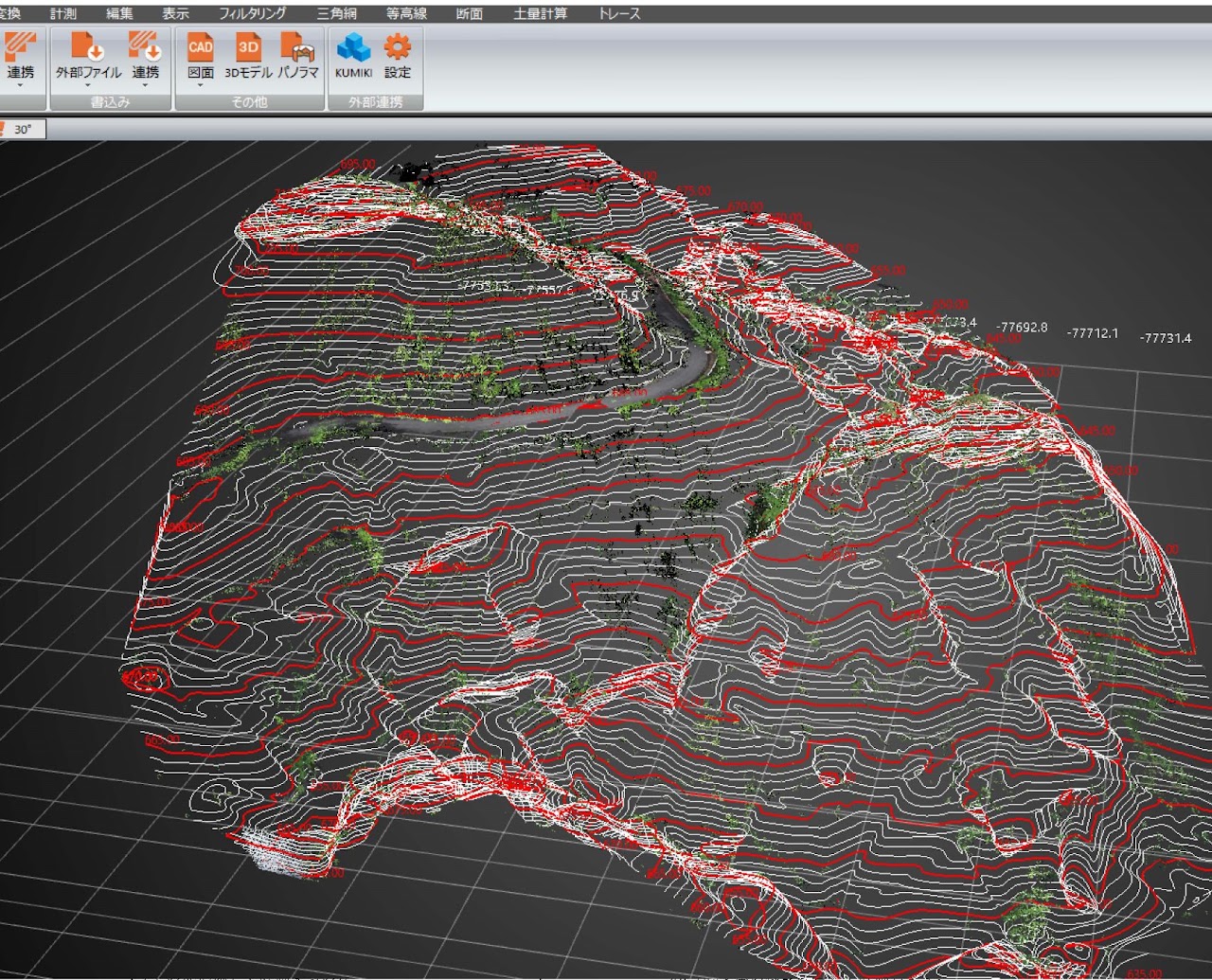Screen dimensions: 1212x980
Task: Expand the 外部ファイル dropdown arrow
Action: (88, 85)
